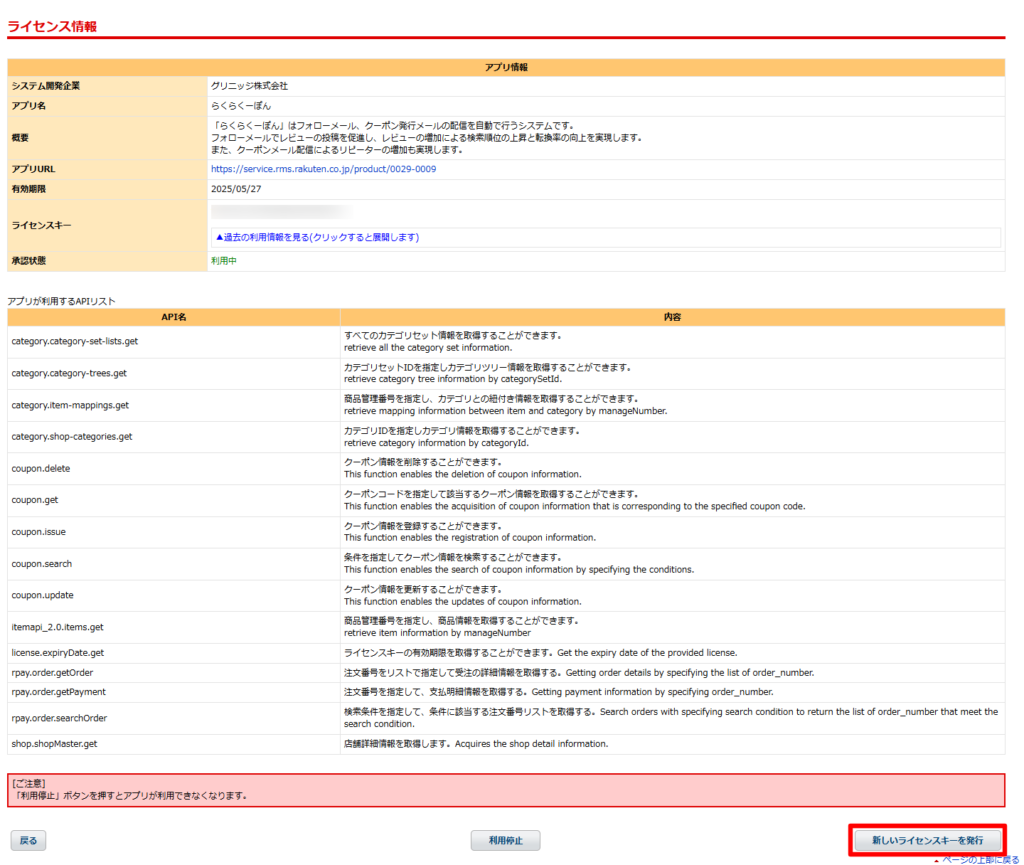Go back with the 戻る button

pos(28,841)
